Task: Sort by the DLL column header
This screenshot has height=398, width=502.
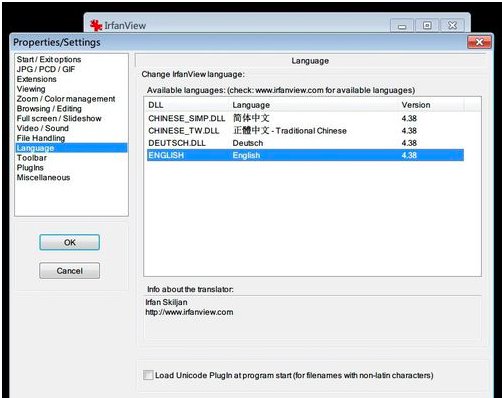Action: coord(187,105)
